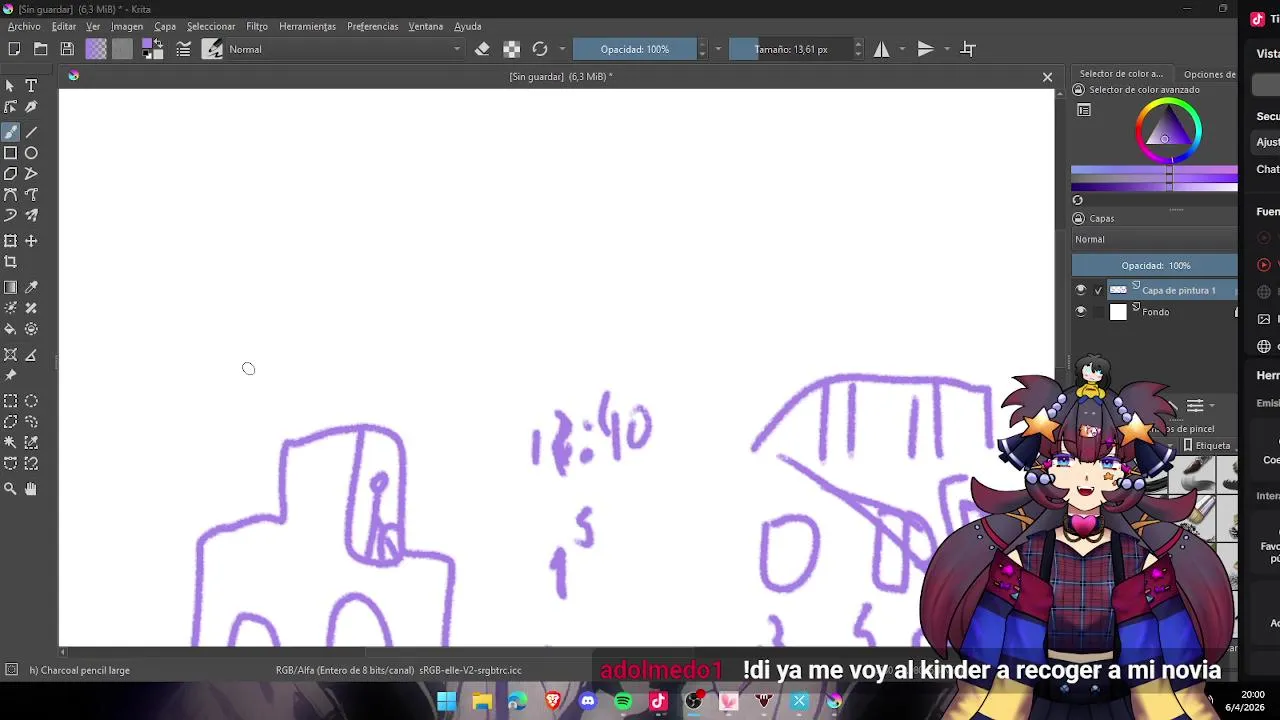Screen dimensions: 1280x720
Task: Select the Color Sampler eyedropper tool
Action: click(31, 287)
